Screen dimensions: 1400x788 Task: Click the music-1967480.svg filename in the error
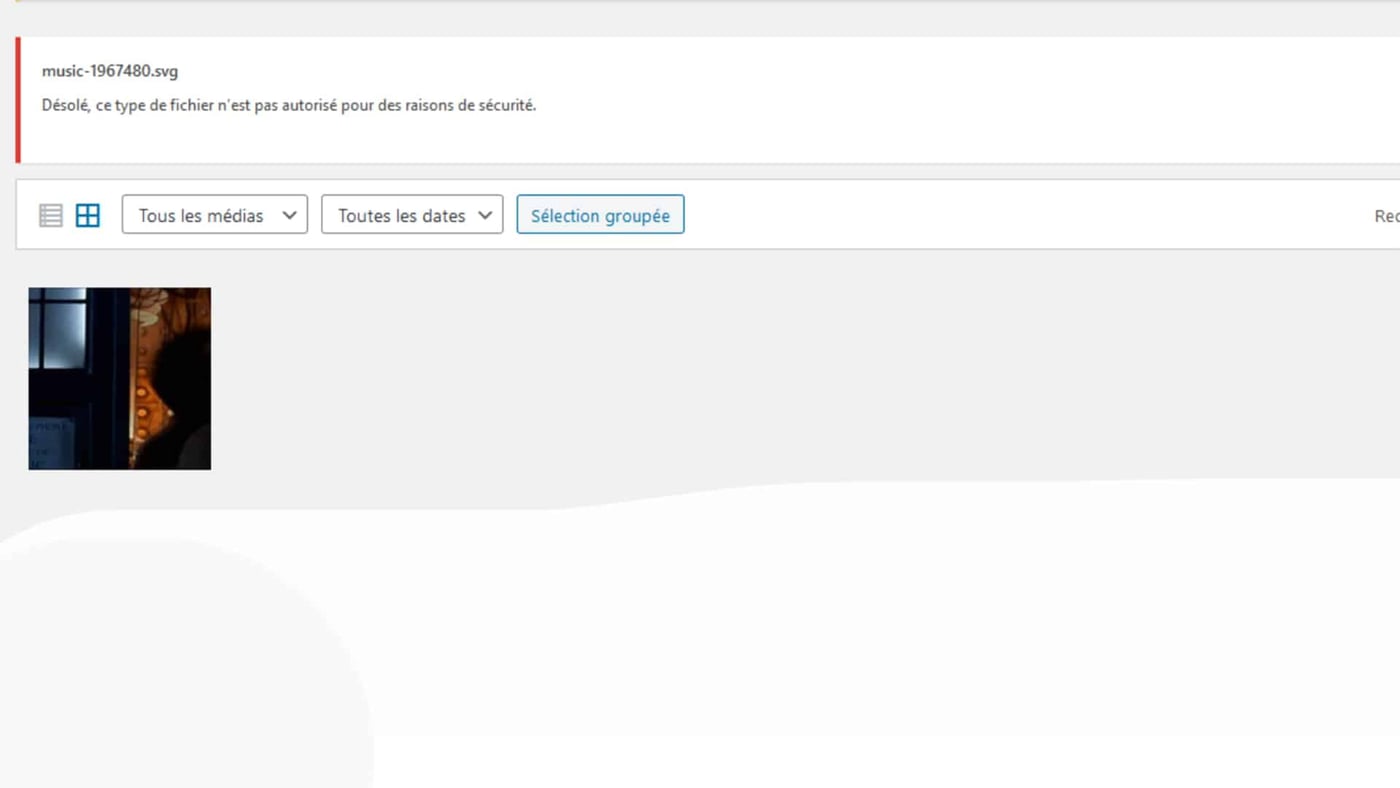(x=110, y=71)
